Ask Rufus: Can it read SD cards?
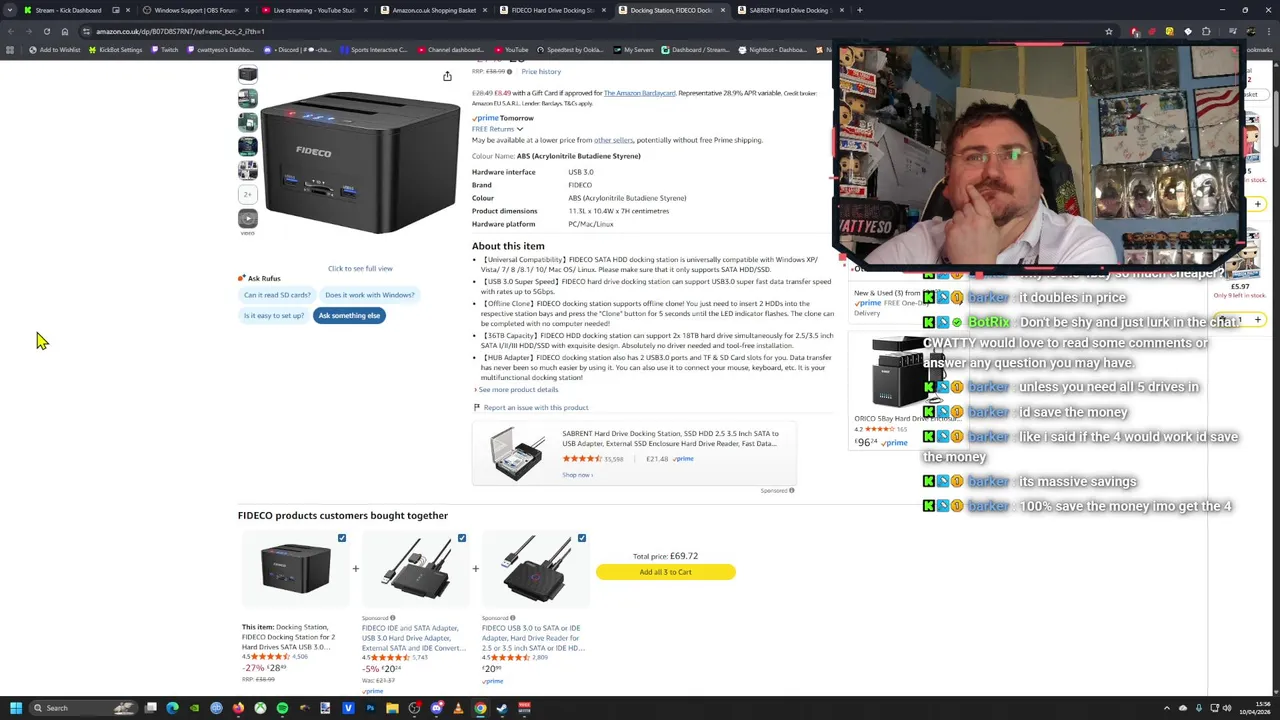1280x720 pixels. [277, 295]
